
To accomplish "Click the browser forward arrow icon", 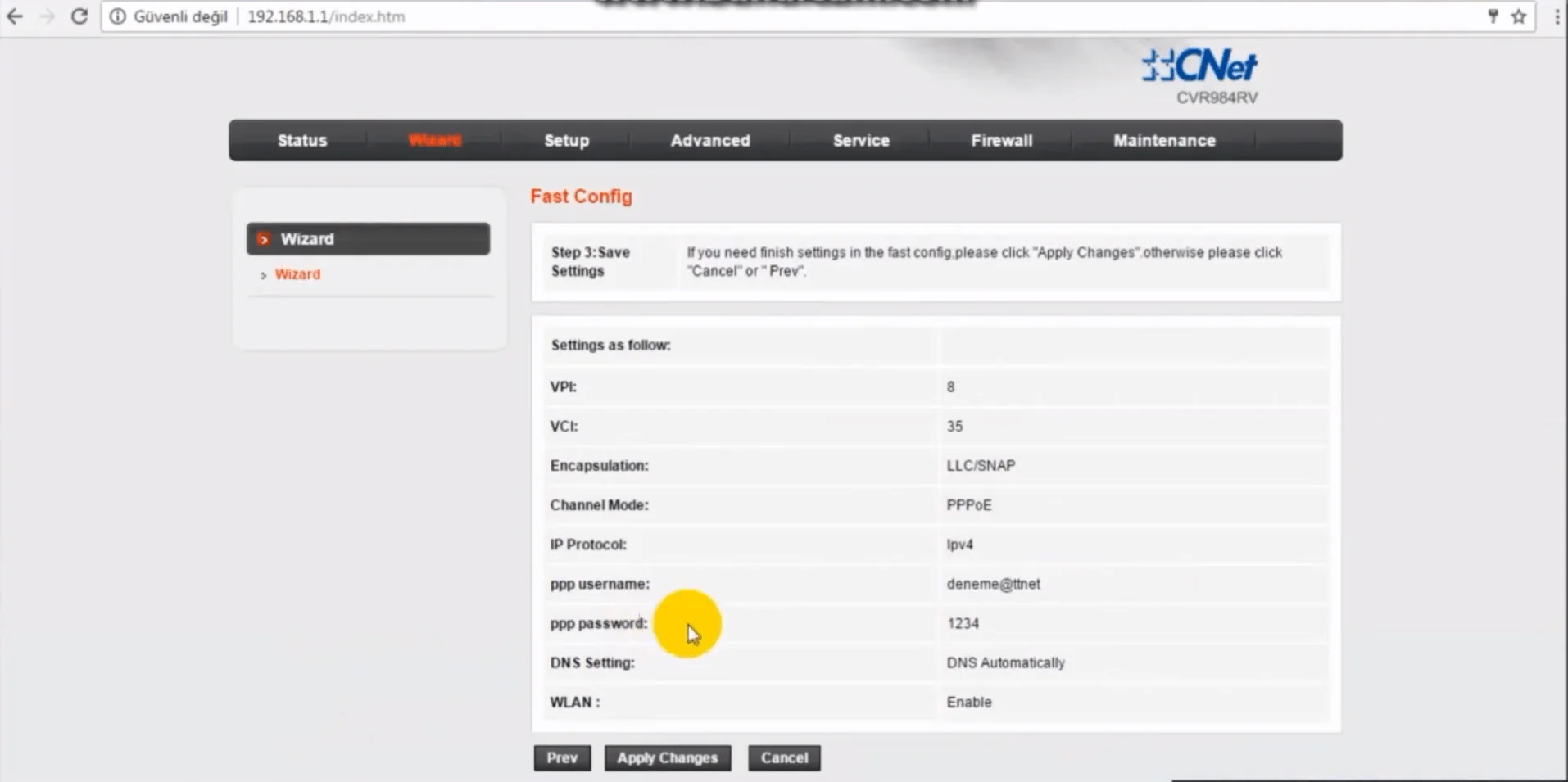I will pos(47,16).
